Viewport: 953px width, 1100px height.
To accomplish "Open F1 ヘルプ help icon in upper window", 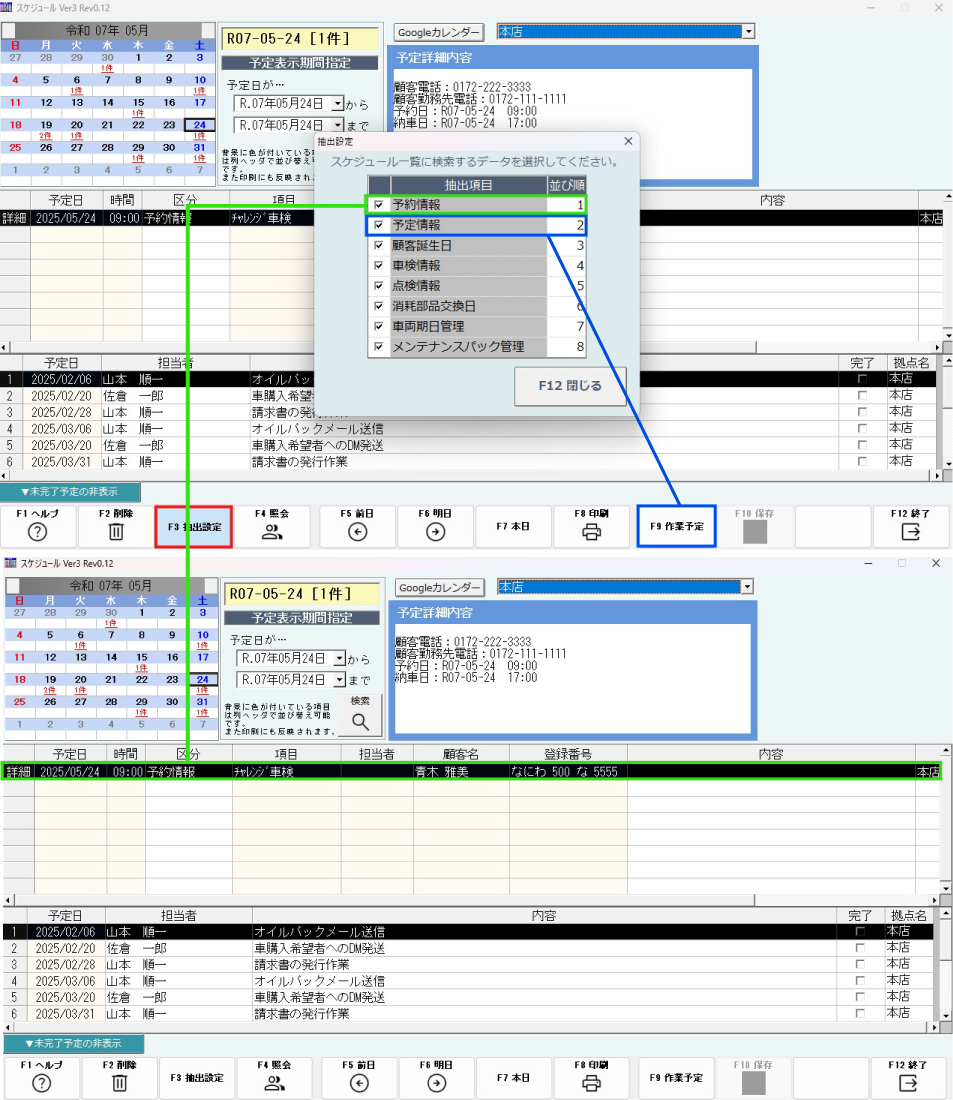I will tap(38, 532).
